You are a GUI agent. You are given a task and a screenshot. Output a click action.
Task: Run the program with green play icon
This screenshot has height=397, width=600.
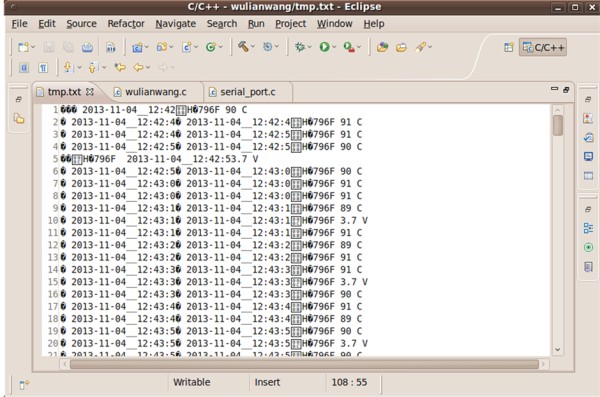(324, 47)
